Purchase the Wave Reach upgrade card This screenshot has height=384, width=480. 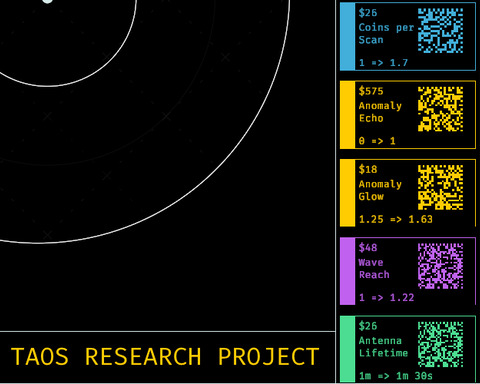click(x=408, y=271)
